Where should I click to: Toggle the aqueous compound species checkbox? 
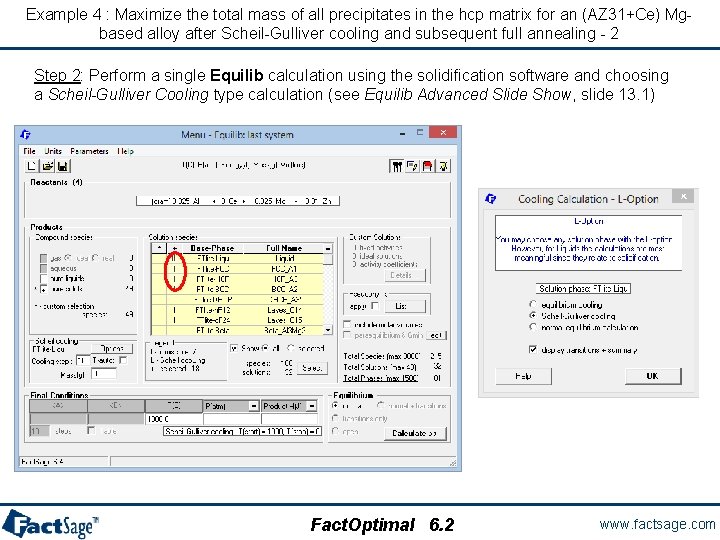[44, 268]
